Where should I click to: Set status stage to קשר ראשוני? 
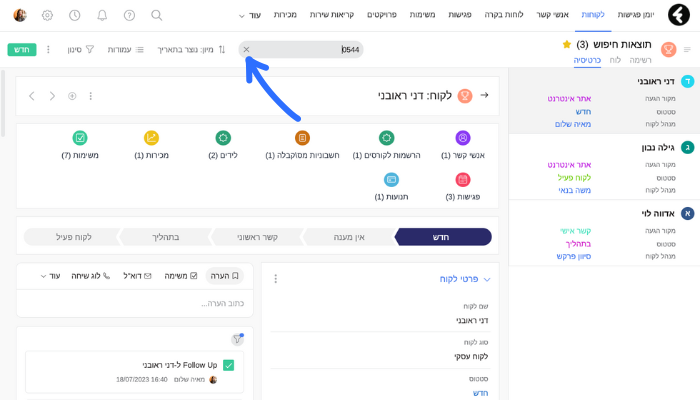click(x=257, y=237)
